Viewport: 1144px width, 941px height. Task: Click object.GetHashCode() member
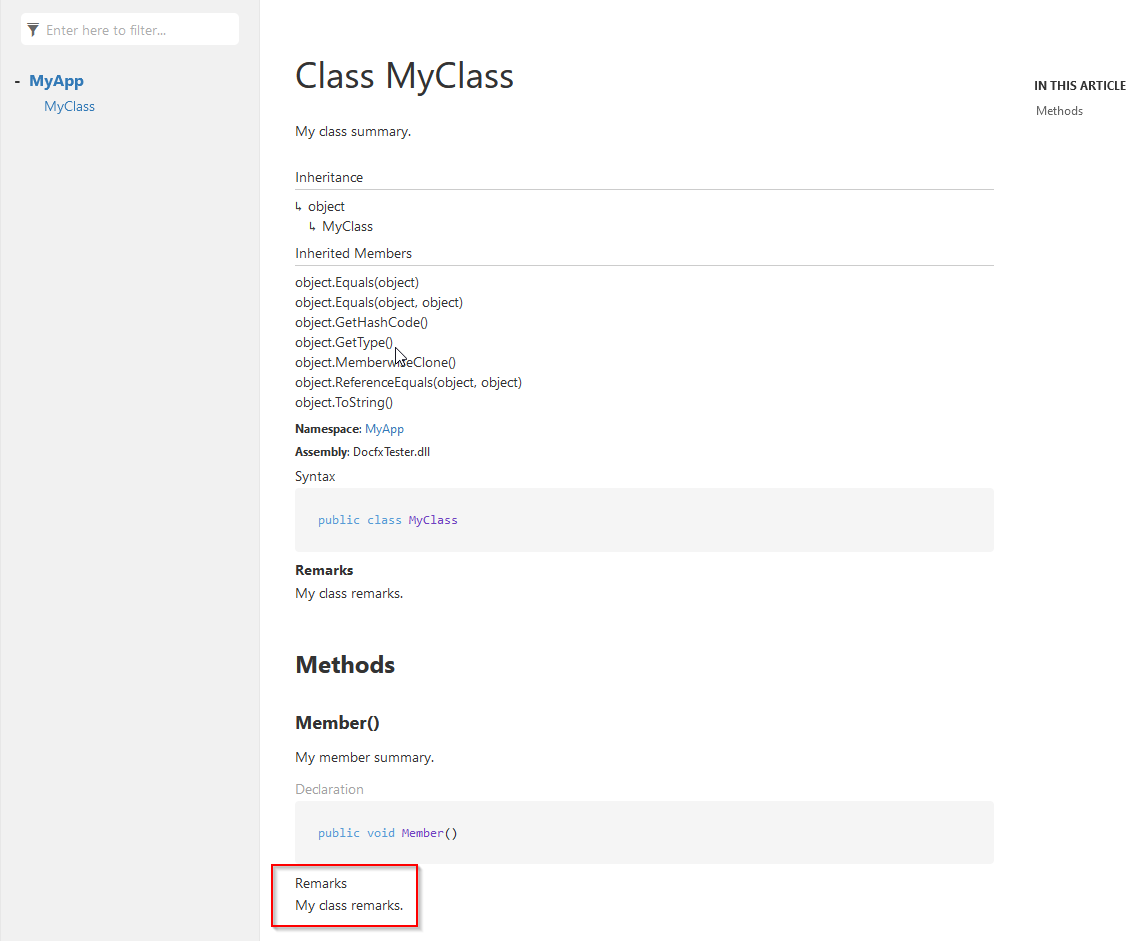pyautogui.click(x=361, y=322)
